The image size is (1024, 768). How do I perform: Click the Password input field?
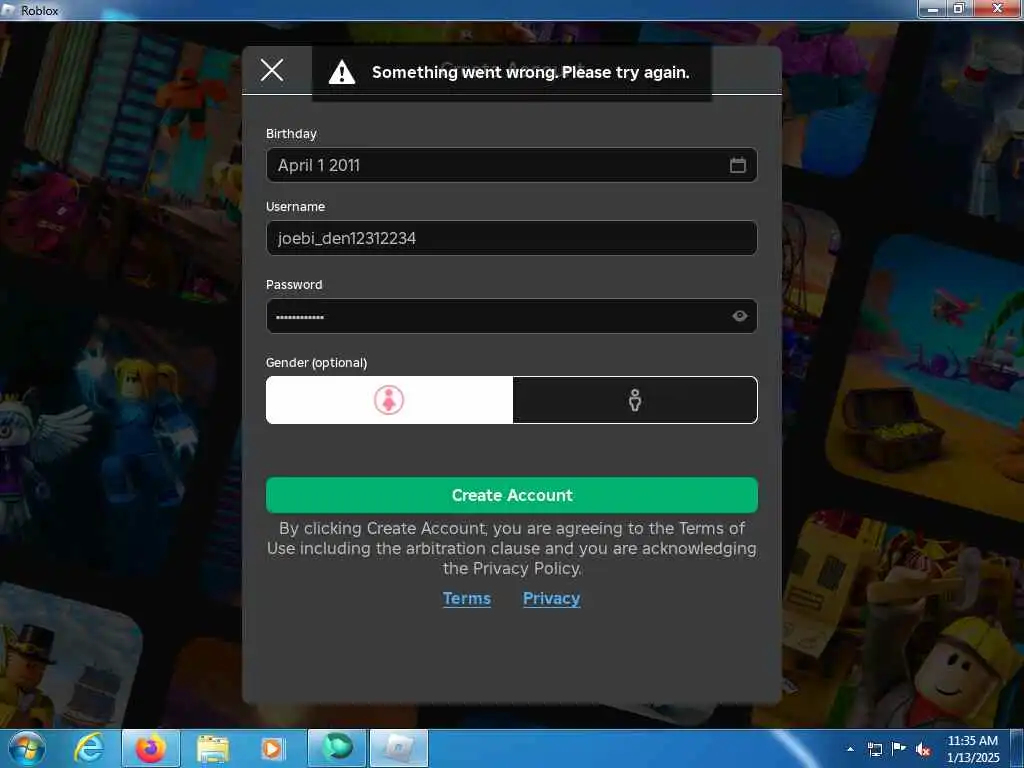511,316
